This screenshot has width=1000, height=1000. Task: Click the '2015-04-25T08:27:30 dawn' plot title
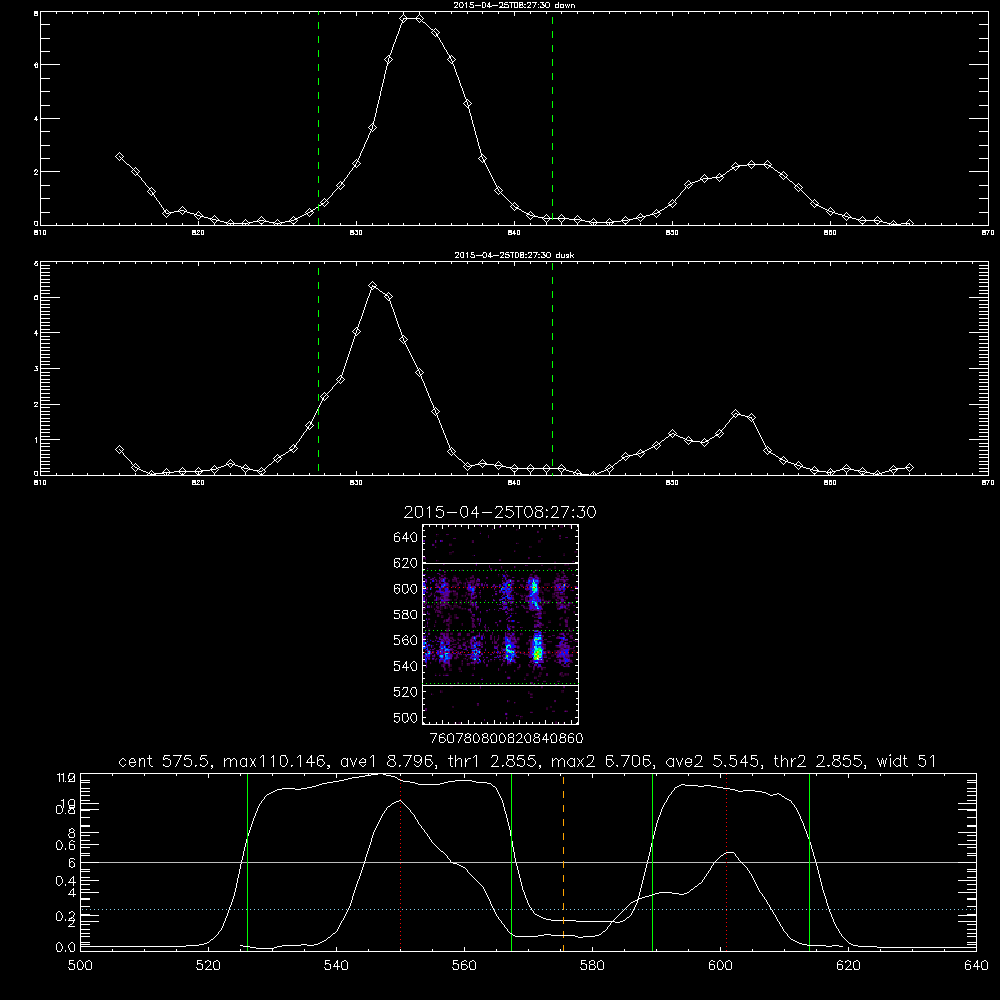pyautogui.click(x=514, y=5)
